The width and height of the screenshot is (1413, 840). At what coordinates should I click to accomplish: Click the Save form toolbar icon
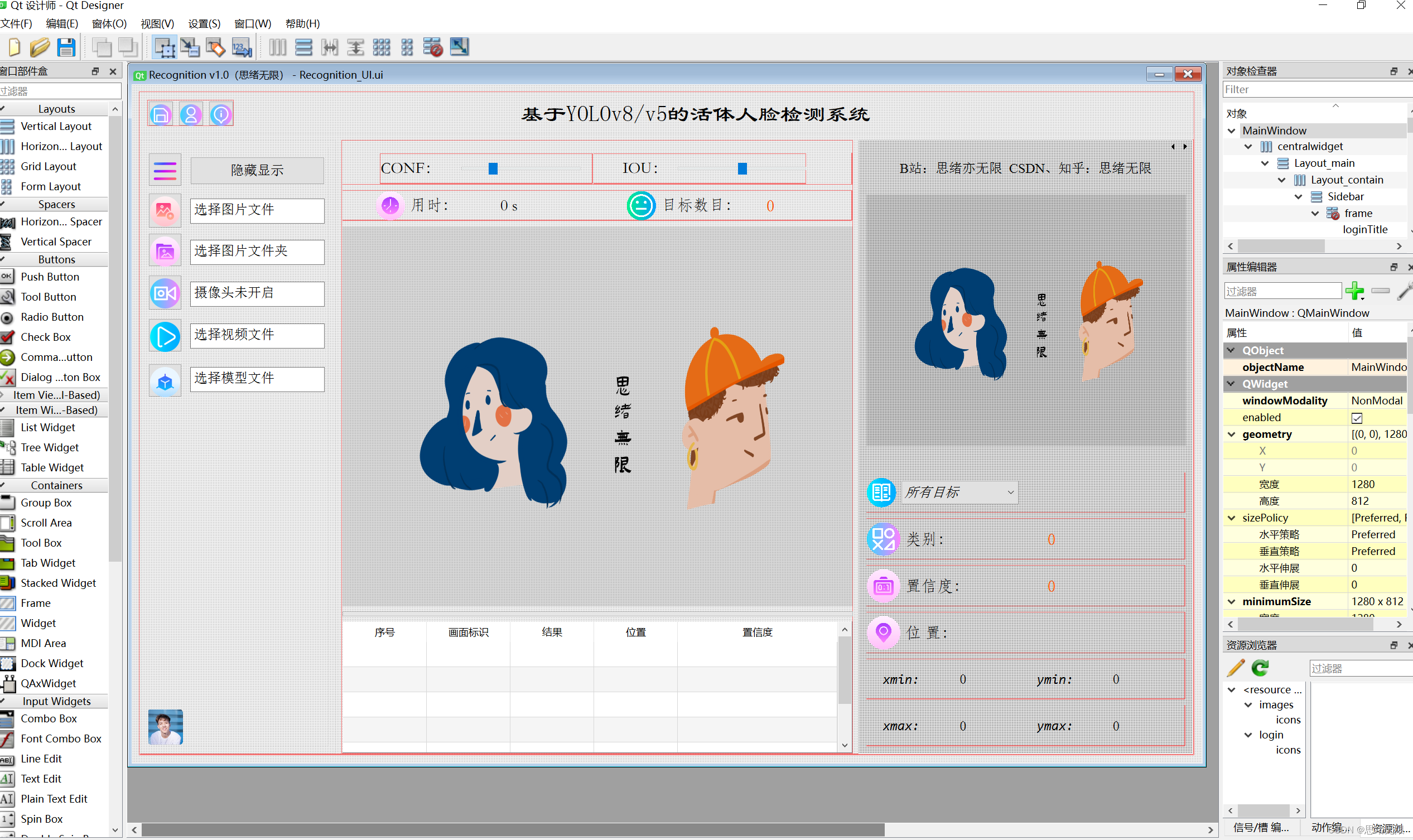66,47
